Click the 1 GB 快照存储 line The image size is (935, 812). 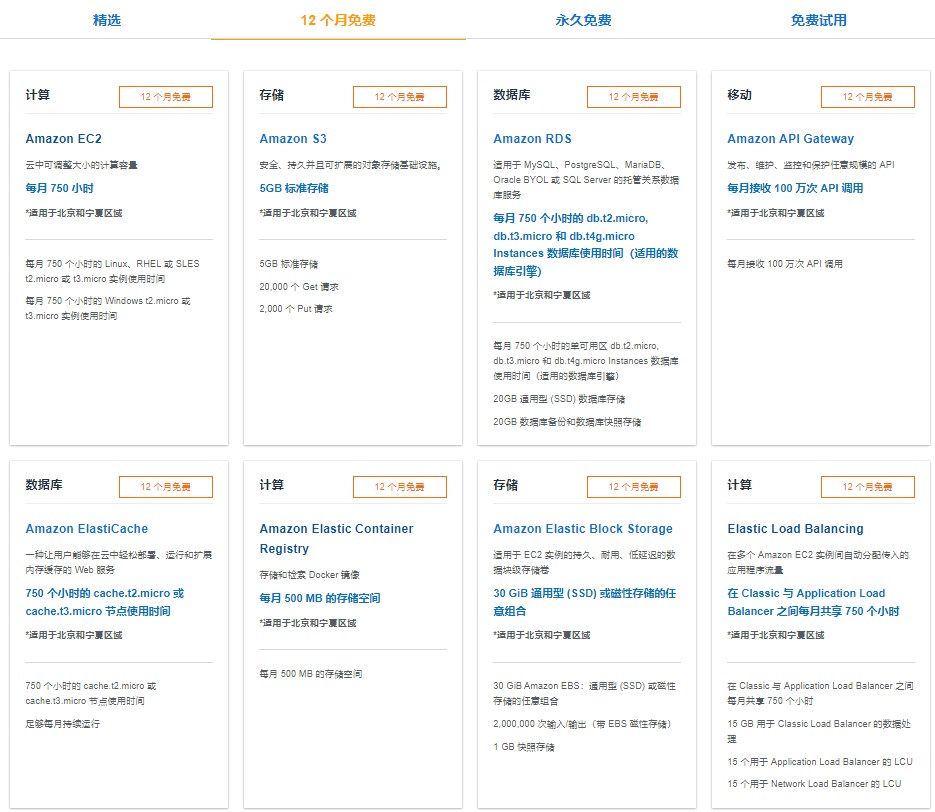(524, 747)
